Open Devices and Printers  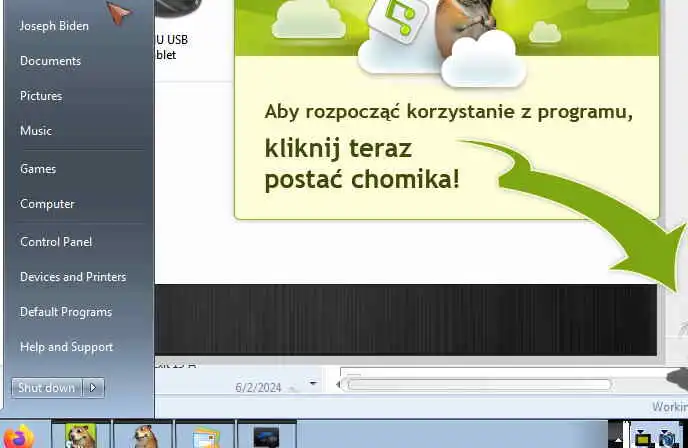(x=73, y=277)
